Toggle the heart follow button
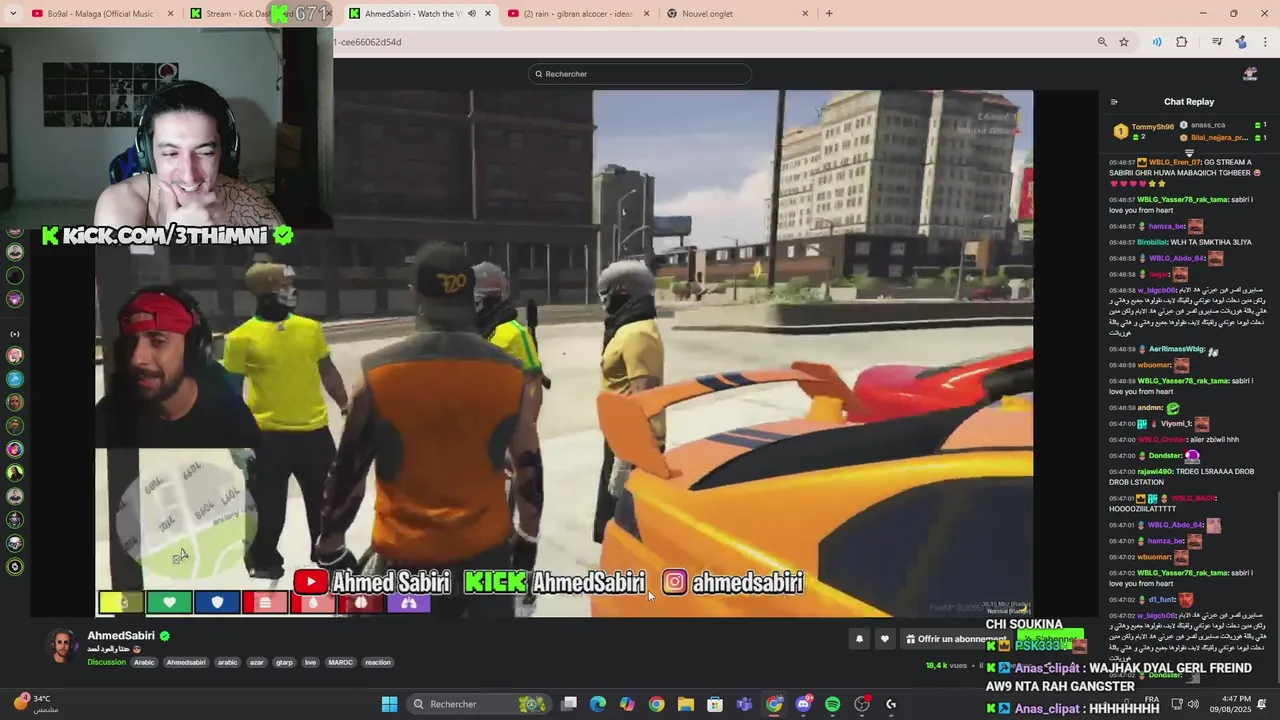The height and width of the screenshot is (720, 1280). pos(884,639)
